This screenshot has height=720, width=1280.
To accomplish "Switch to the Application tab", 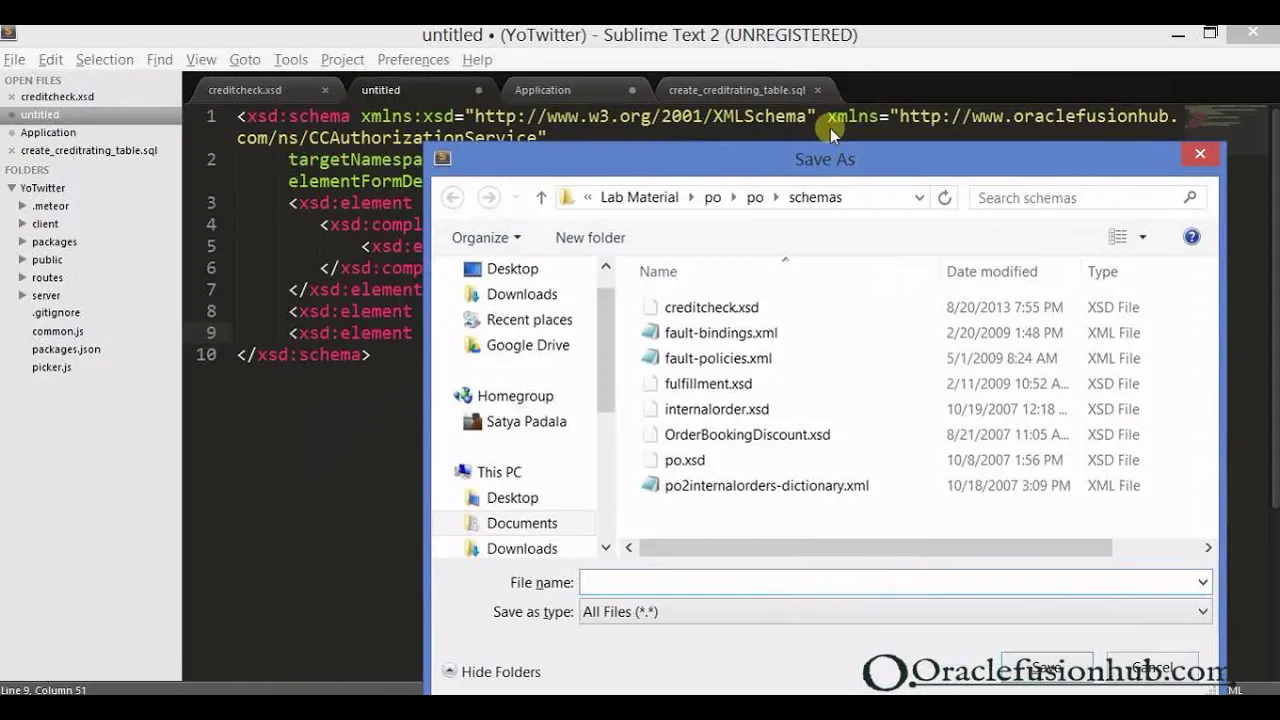I will tap(543, 90).
